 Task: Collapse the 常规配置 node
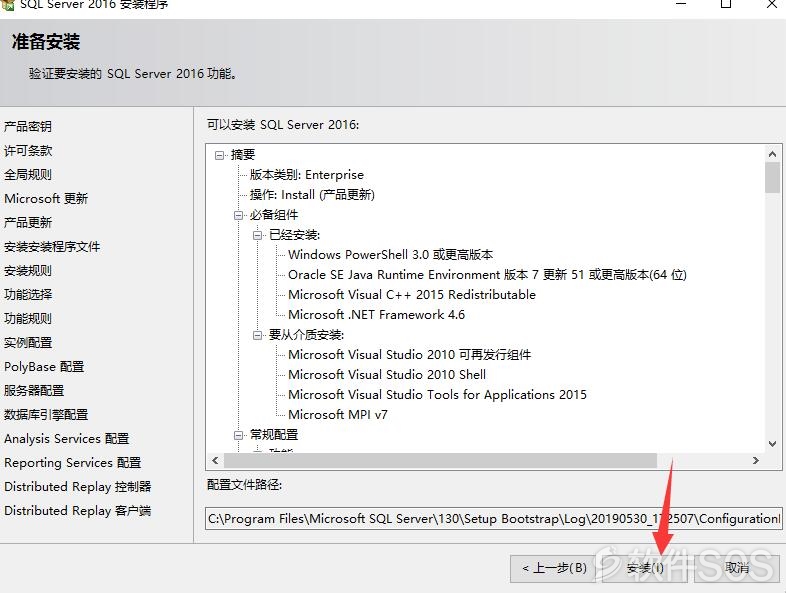tap(238, 435)
